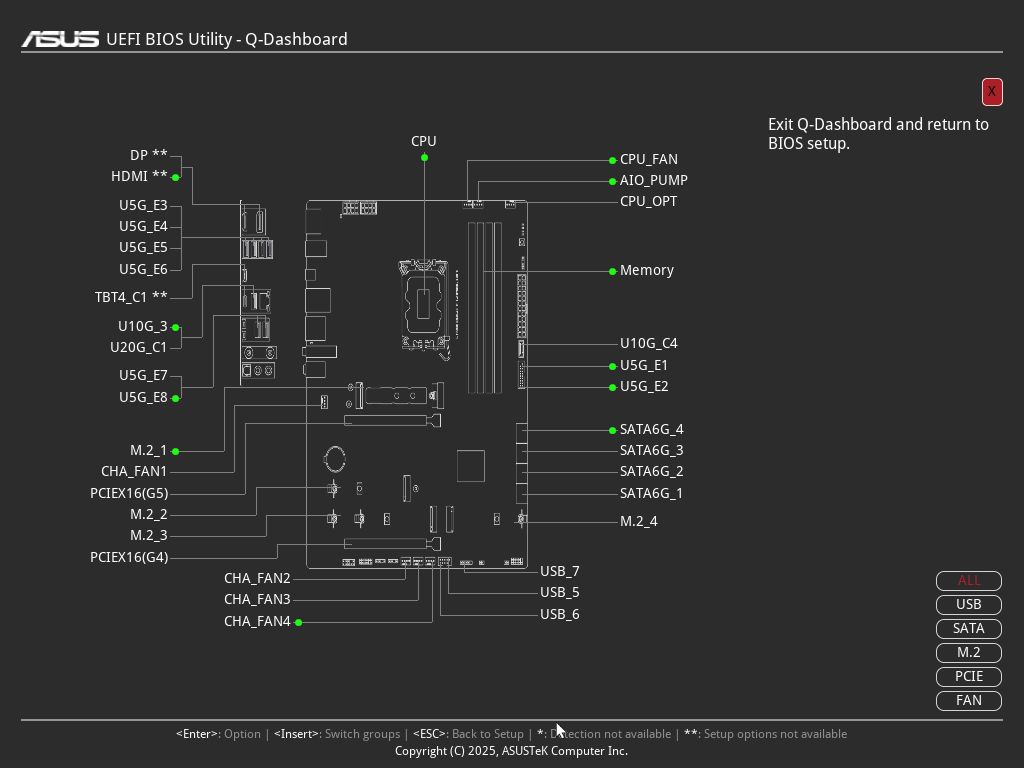Close Q-Dashboard with red X button

point(992,91)
